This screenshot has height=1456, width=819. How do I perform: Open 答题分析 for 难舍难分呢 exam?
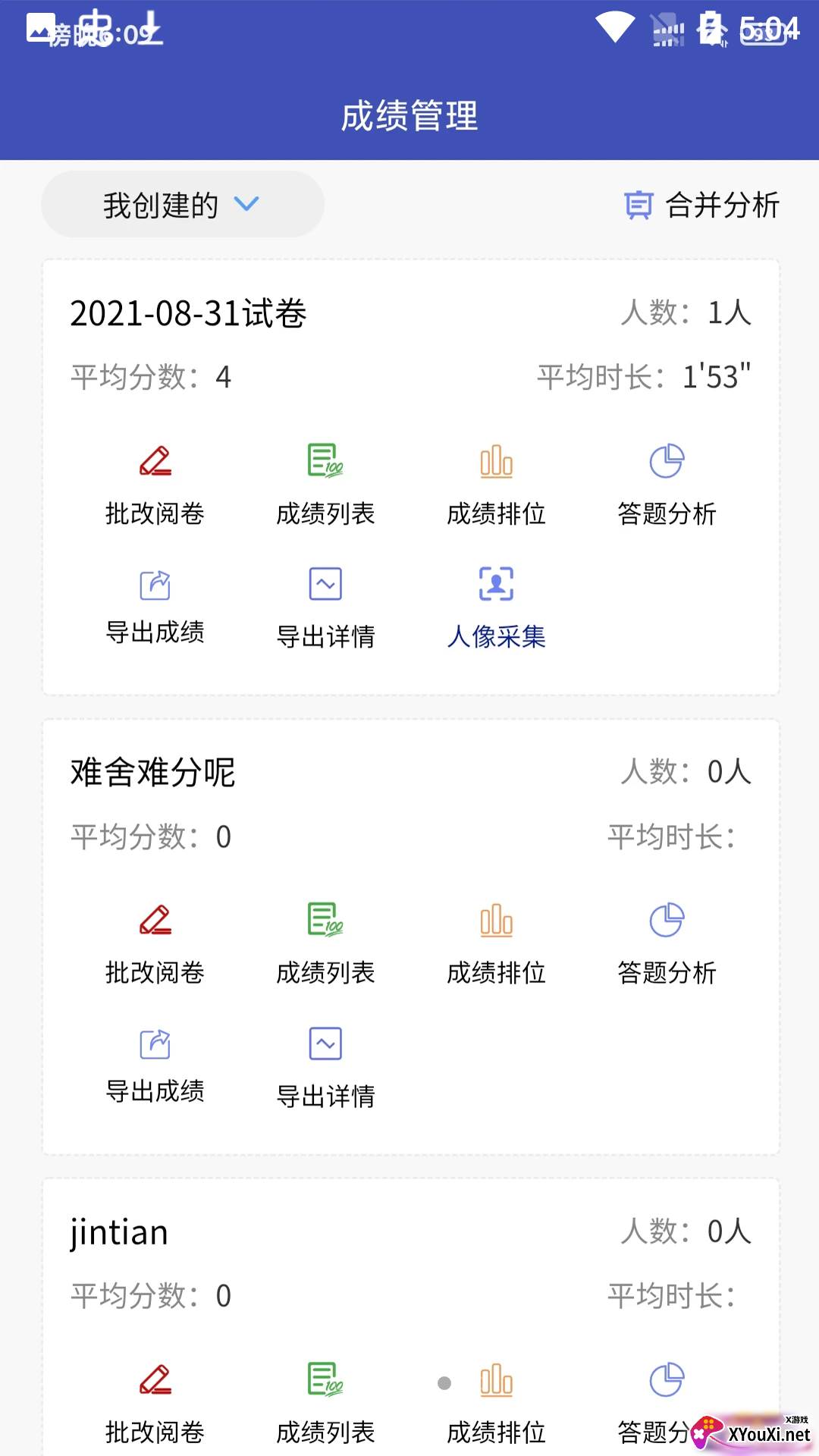click(x=667, y=942)
